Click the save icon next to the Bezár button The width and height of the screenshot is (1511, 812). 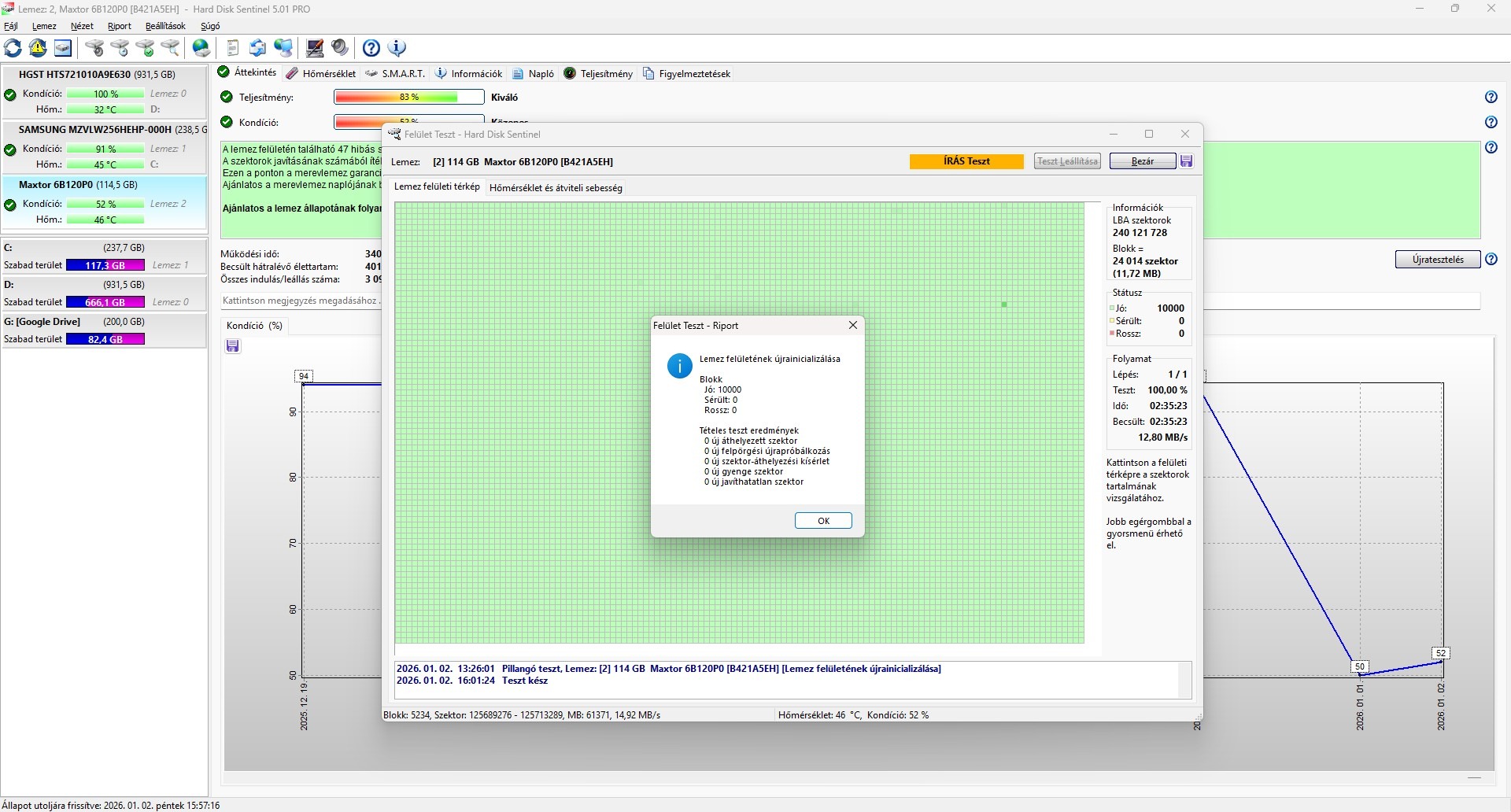(1187, 161)
